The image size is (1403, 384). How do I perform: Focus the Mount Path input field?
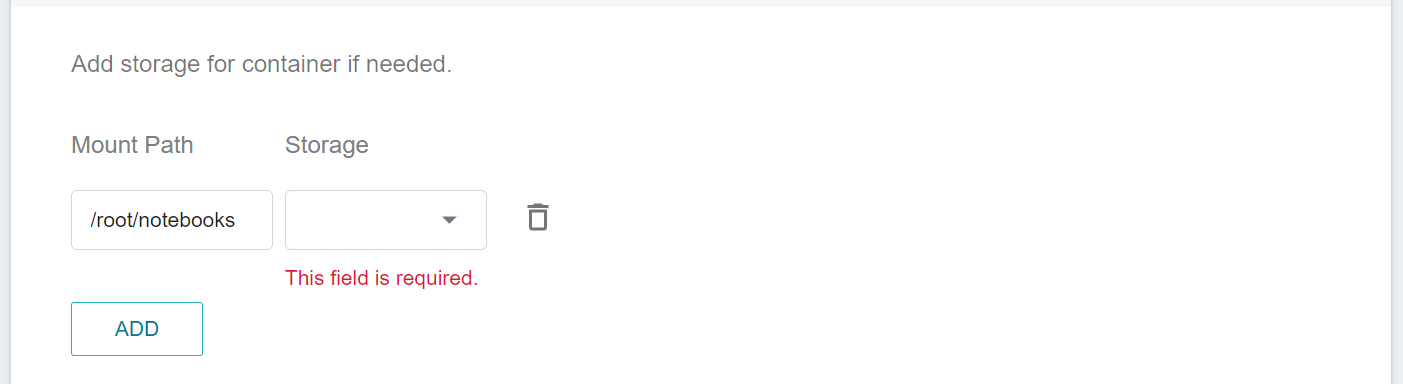(x=172, y=220)
